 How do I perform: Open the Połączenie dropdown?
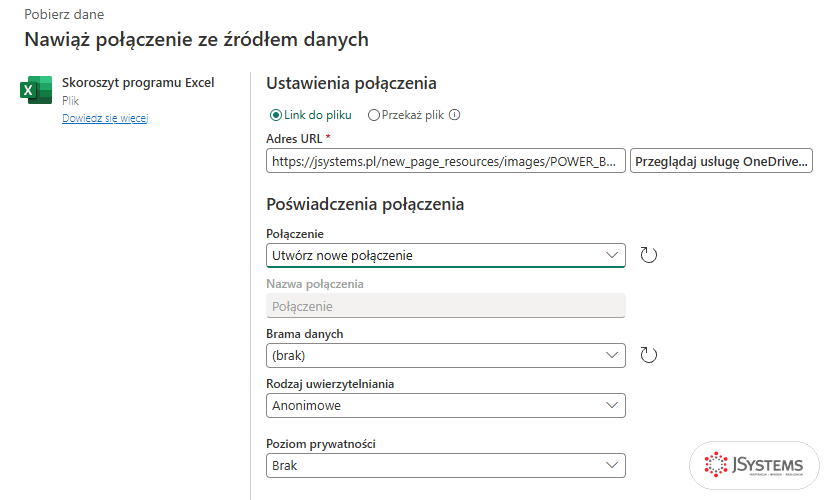(446, 255)
